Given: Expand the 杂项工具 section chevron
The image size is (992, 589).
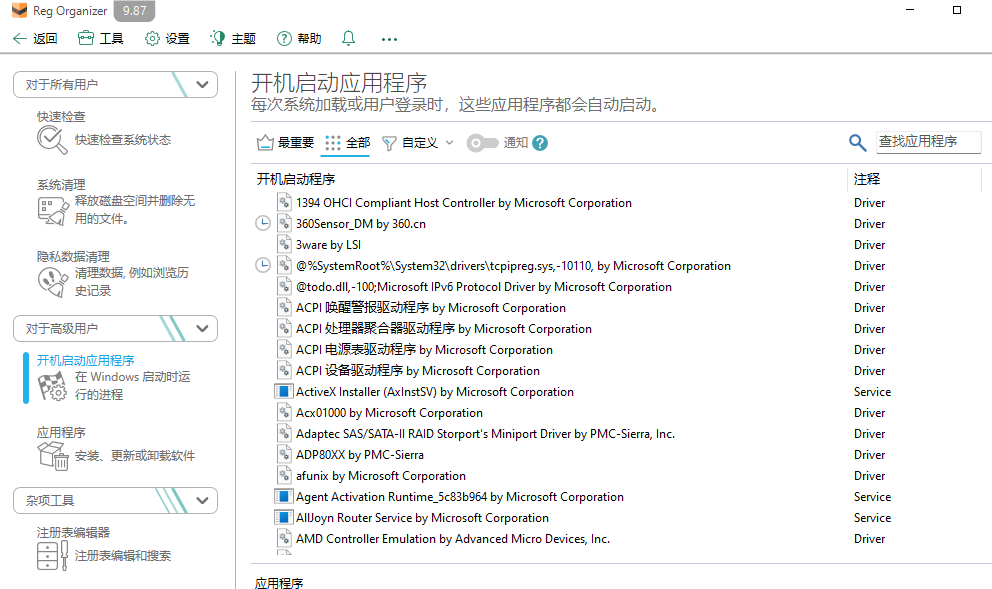Looking at the screenshot, I should [x=203, y=500].
